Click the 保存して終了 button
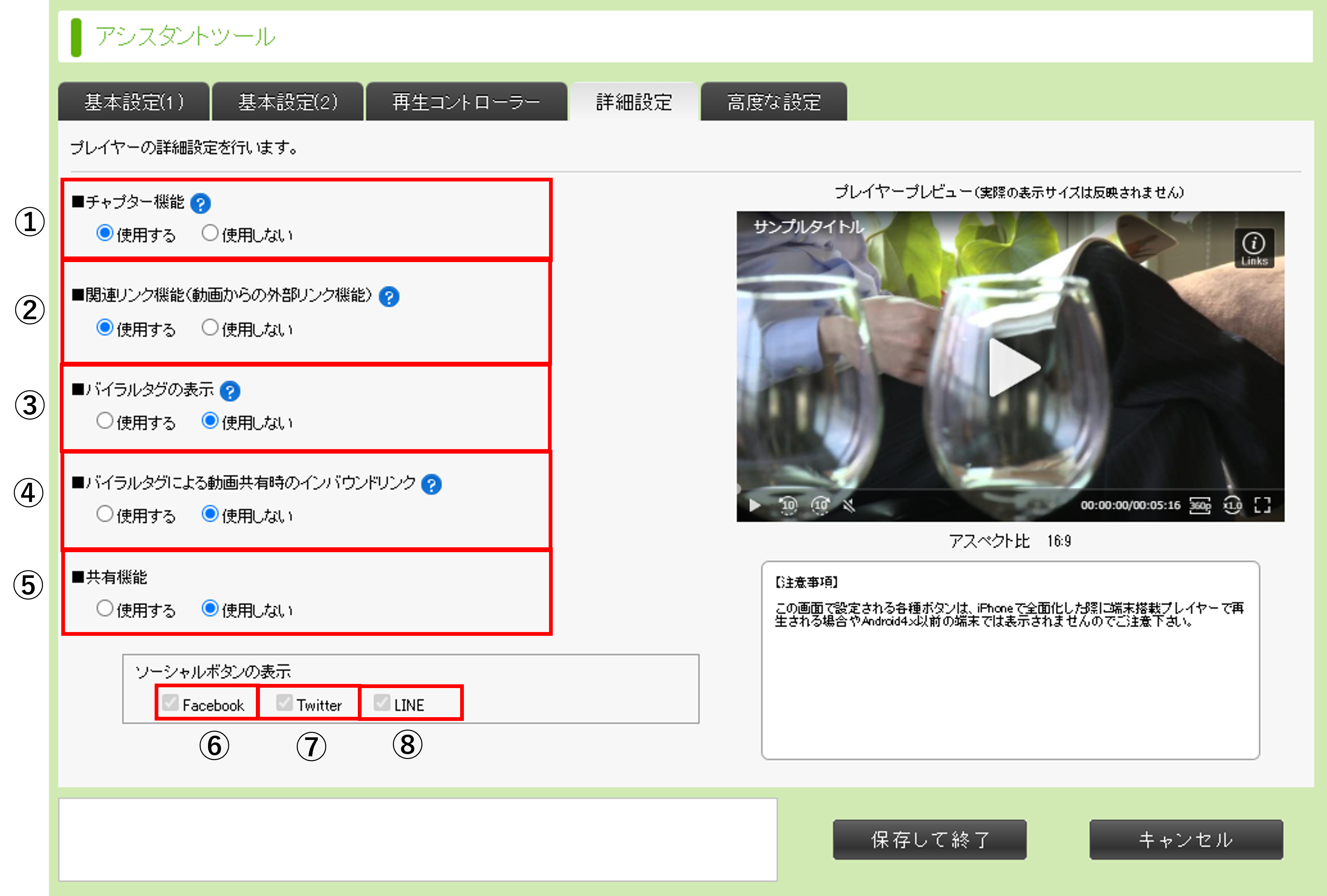 [x=930, y=840]
